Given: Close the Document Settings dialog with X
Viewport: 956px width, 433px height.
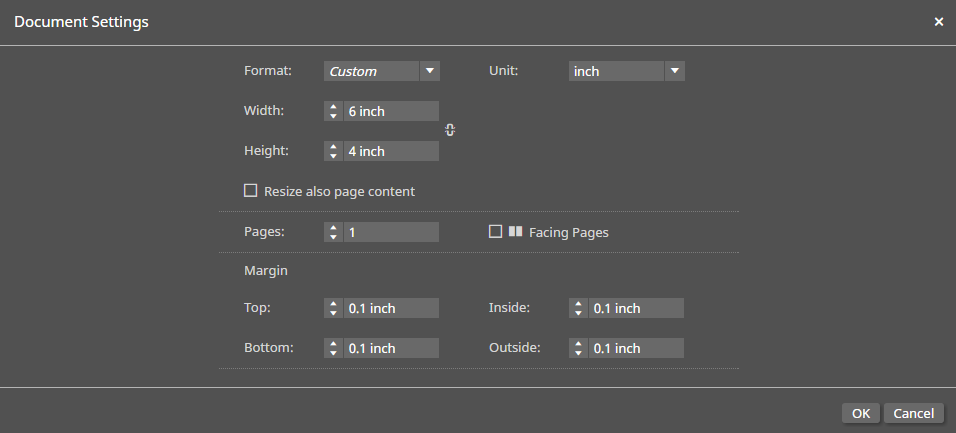Looking at the screenshot, I should [x=938, y=22].
